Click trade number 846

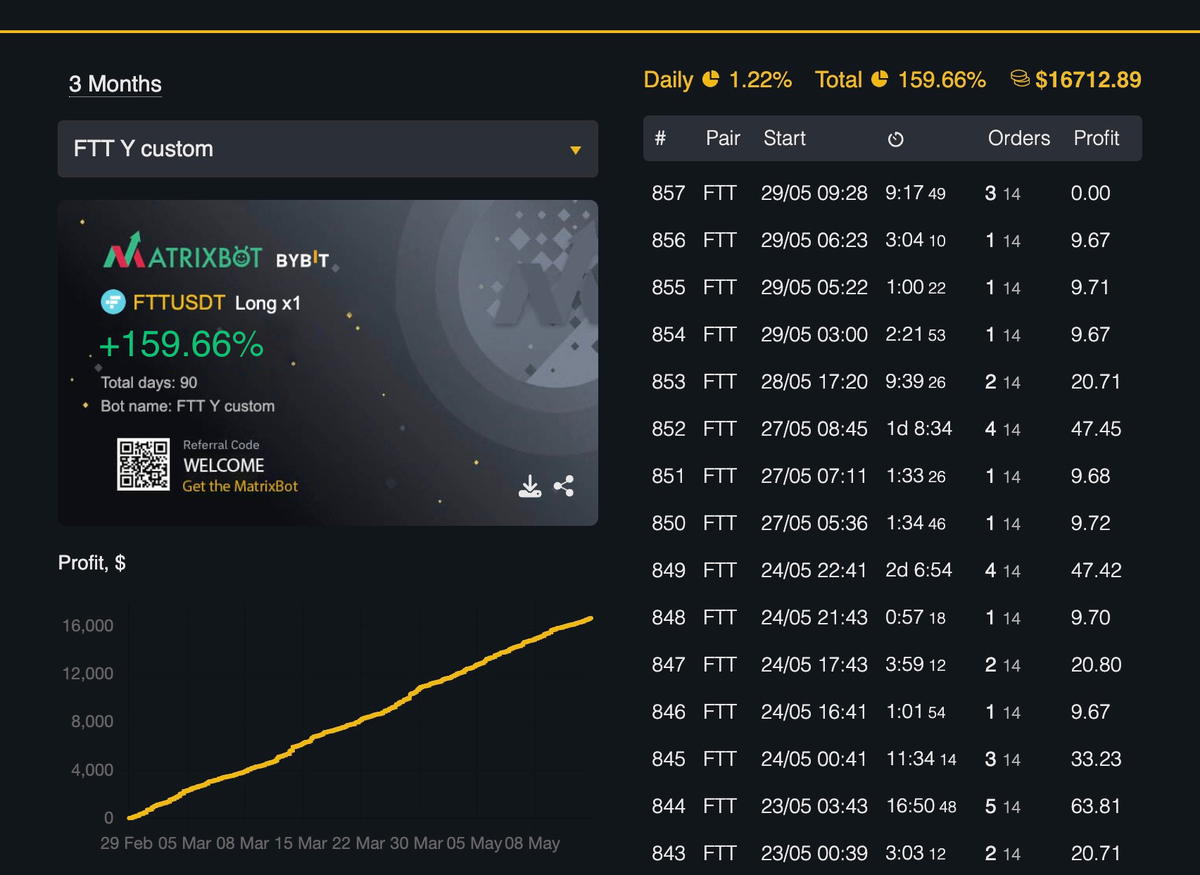(x=668, y=712)
